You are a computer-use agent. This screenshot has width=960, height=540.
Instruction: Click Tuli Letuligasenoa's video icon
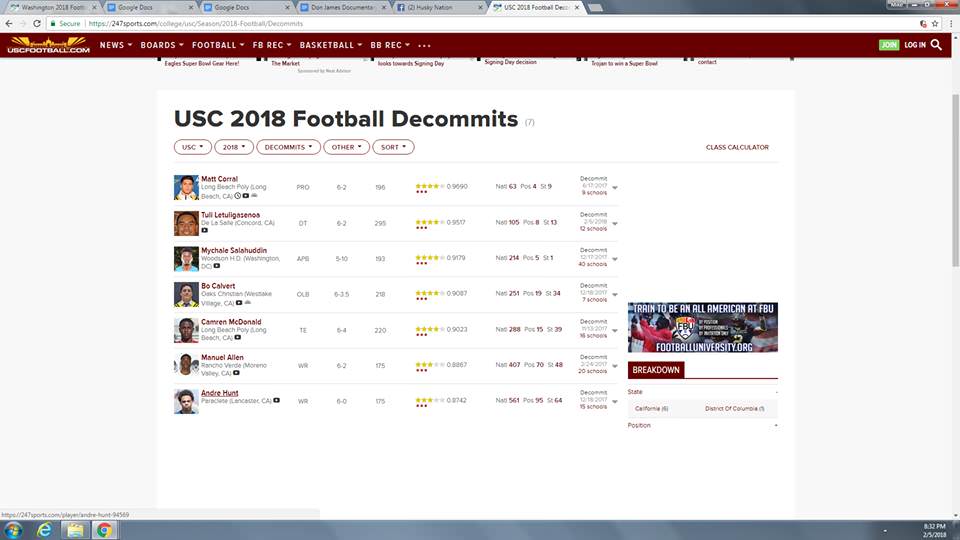coord(204,231)
